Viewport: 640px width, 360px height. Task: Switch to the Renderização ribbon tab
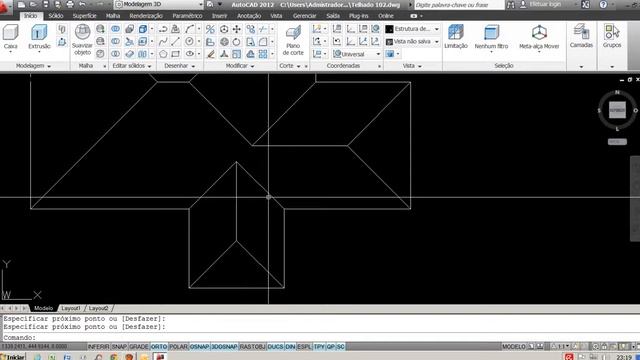pyautogui.click(x=146, y=16)
